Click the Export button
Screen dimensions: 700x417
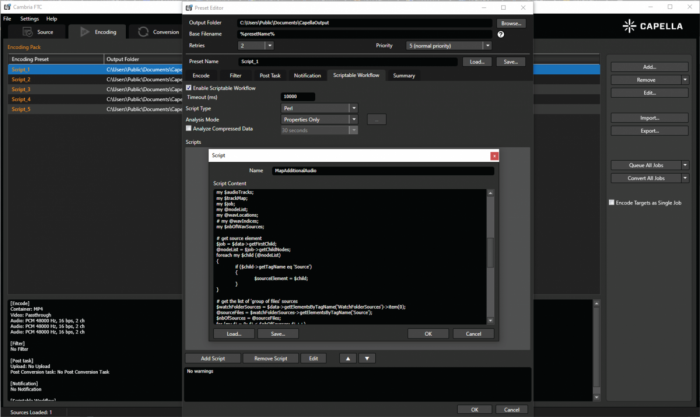[650, 131]
